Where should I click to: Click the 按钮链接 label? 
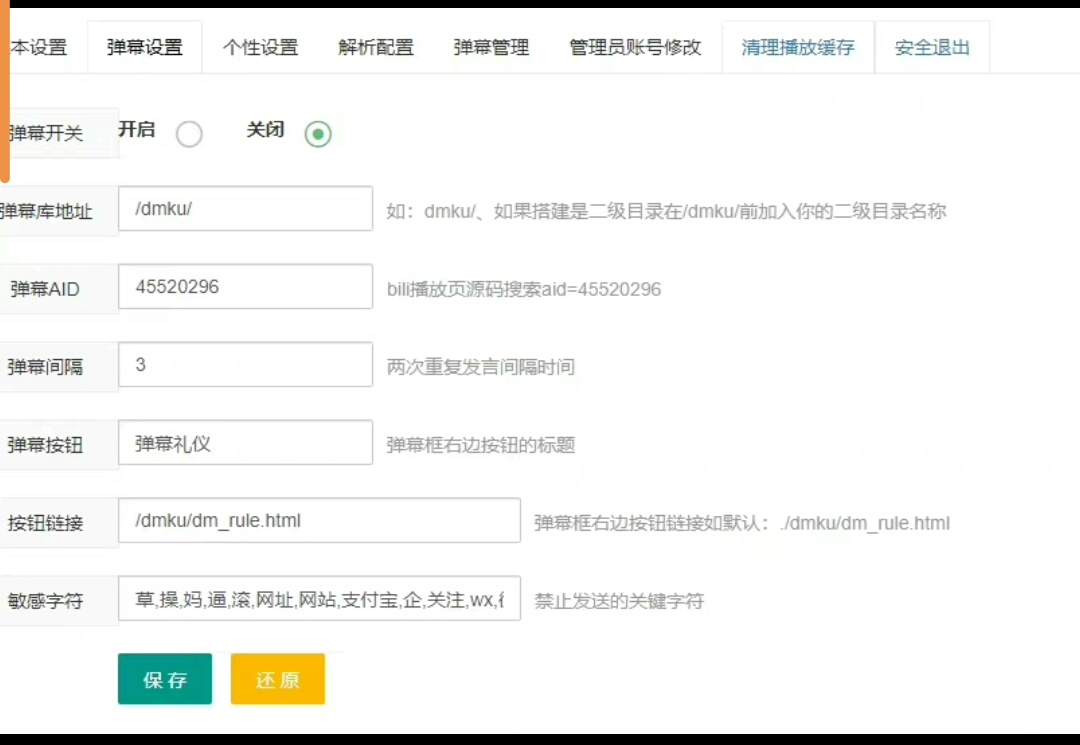coord(45,523)
